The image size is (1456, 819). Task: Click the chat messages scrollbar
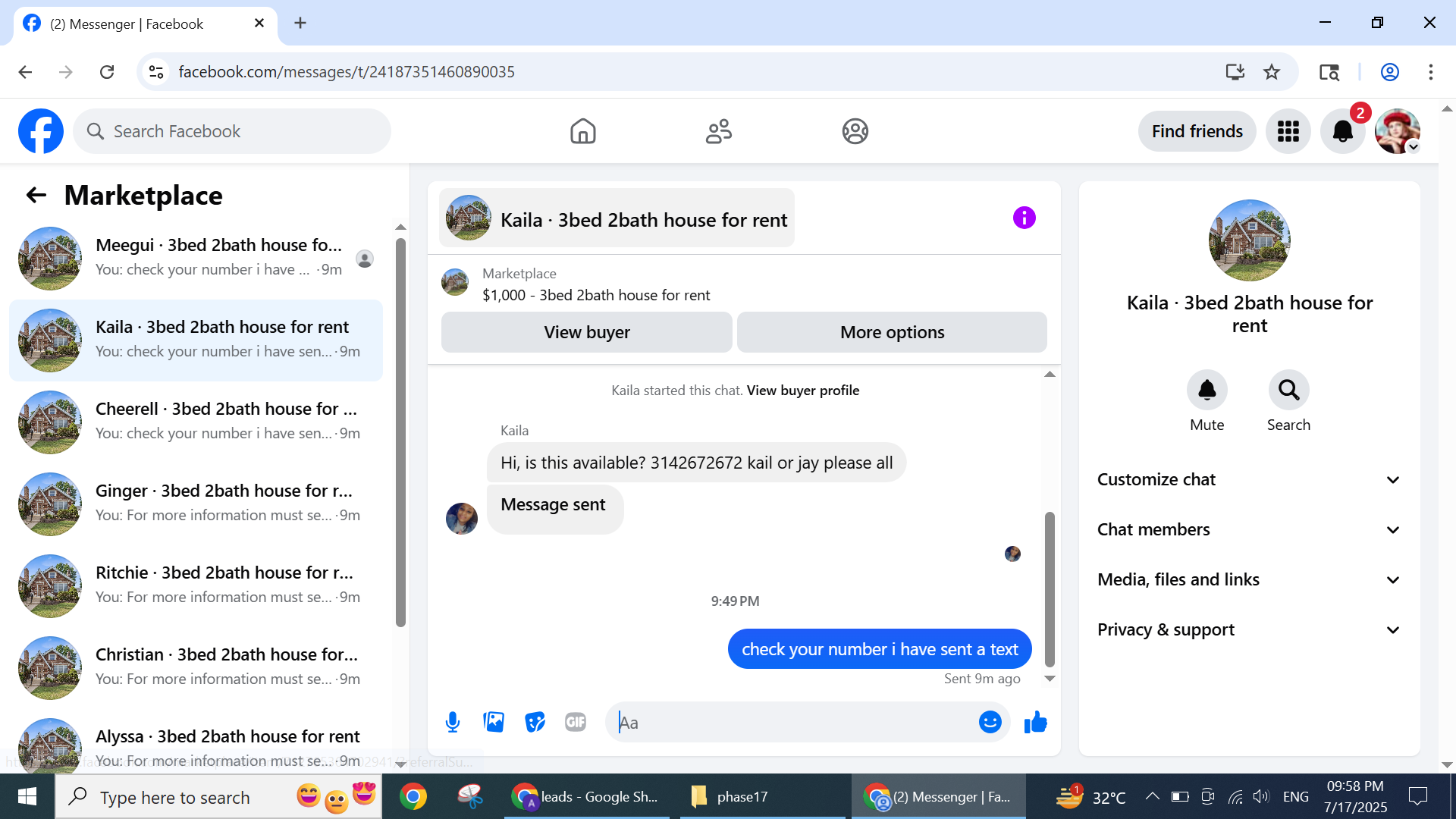pyautogui.click(x=1050, y=588)
